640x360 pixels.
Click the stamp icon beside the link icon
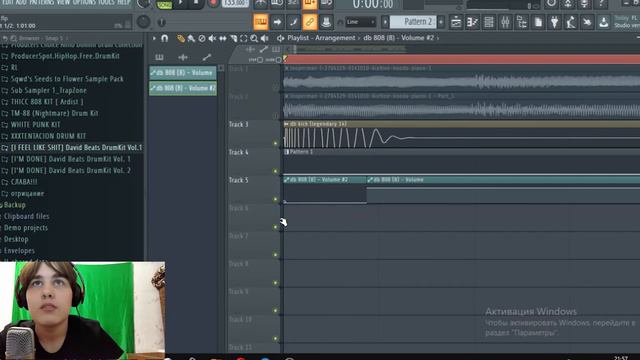coord(326,22)
